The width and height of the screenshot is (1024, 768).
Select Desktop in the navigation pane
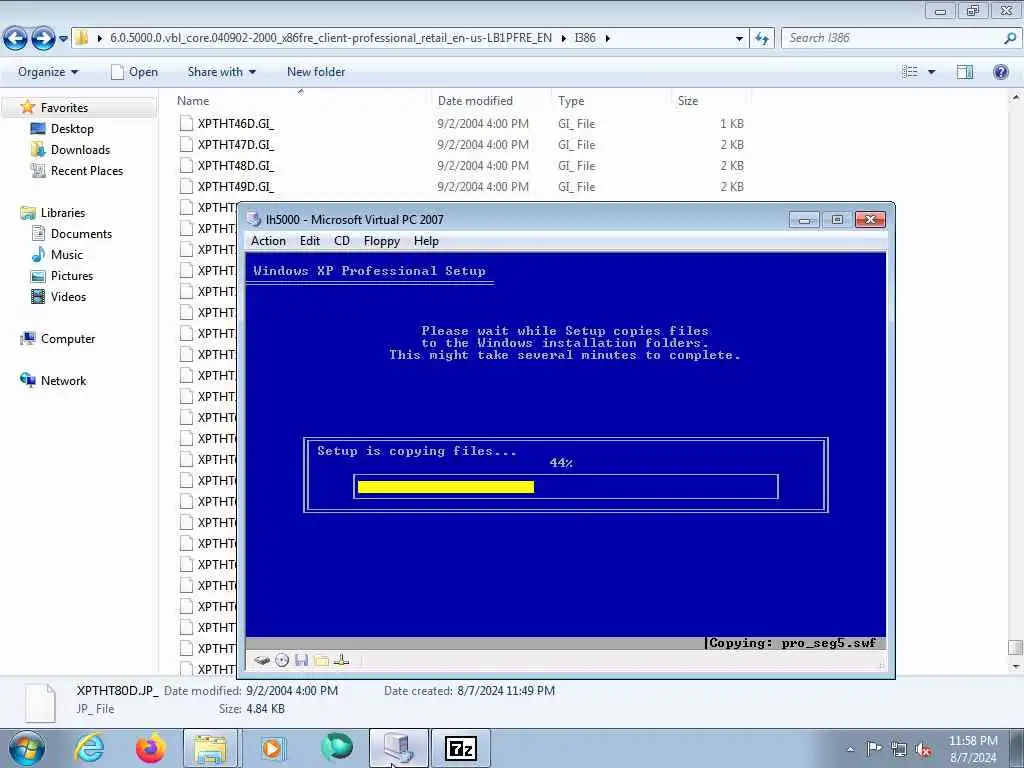(72, 129)
